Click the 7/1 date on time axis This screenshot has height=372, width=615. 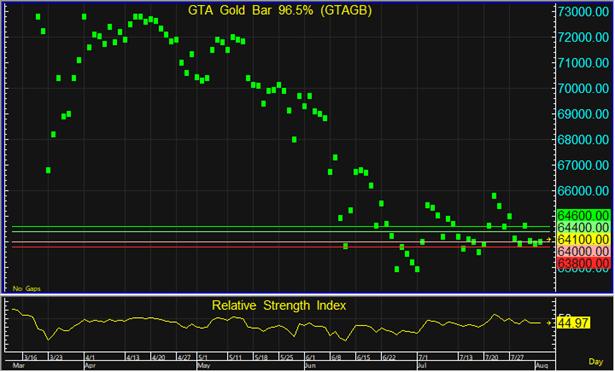(x=423, y=357)
